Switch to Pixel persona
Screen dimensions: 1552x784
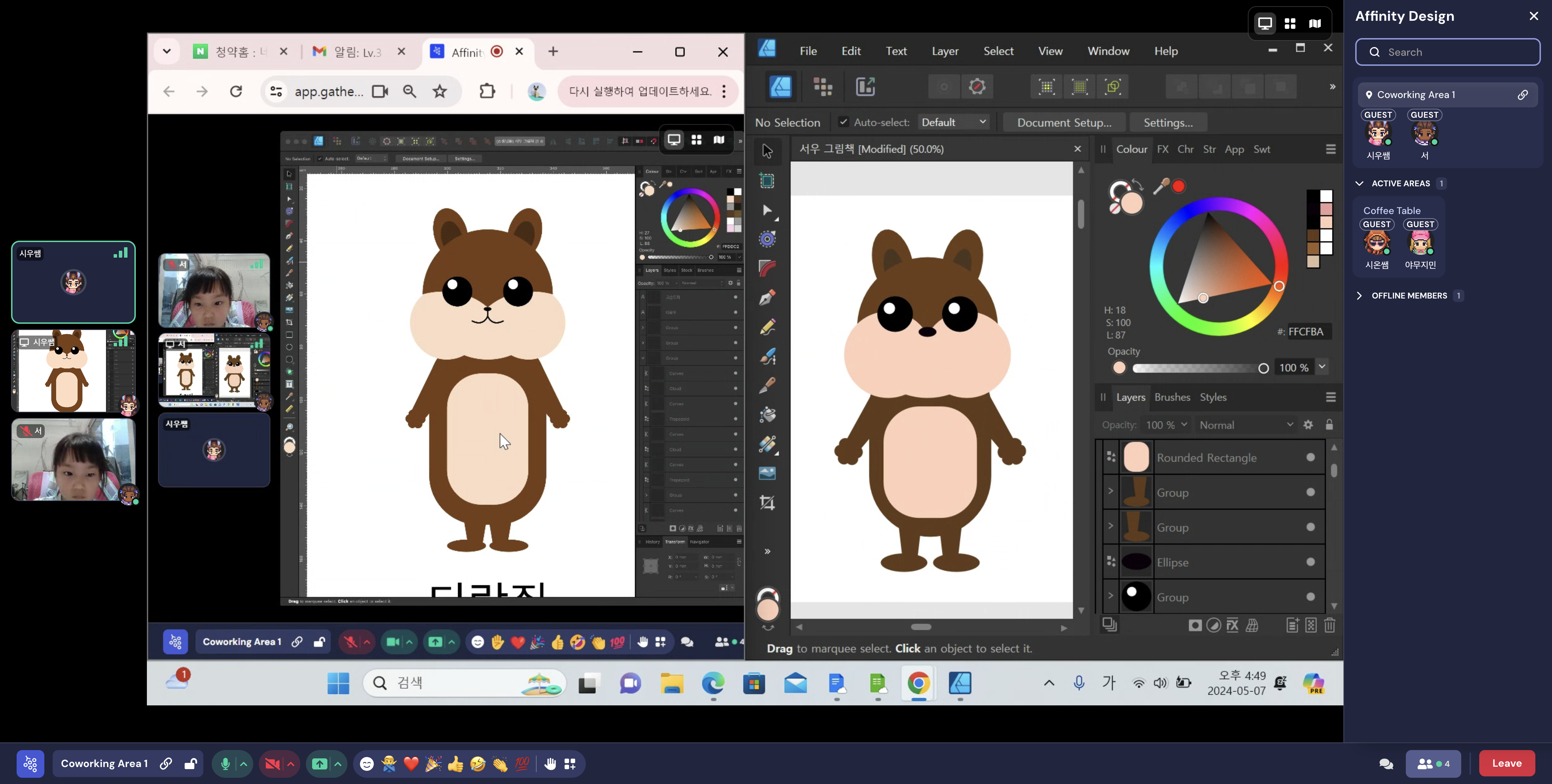[823, 87]
